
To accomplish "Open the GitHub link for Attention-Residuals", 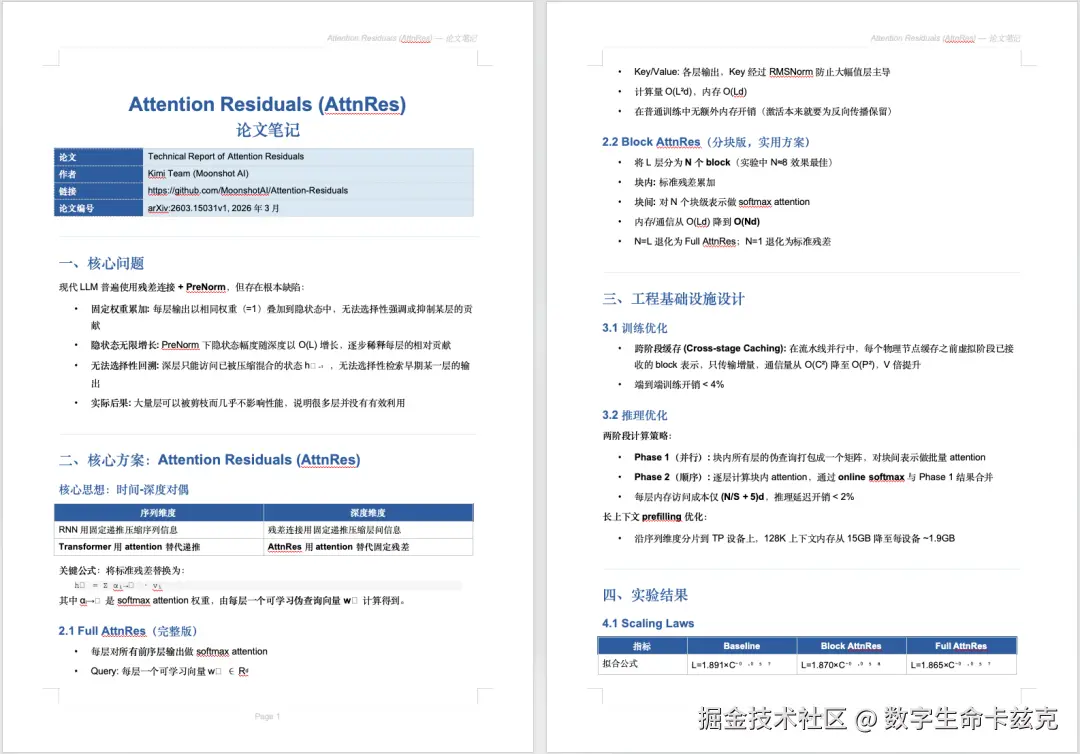I will [x=248, y=191].
